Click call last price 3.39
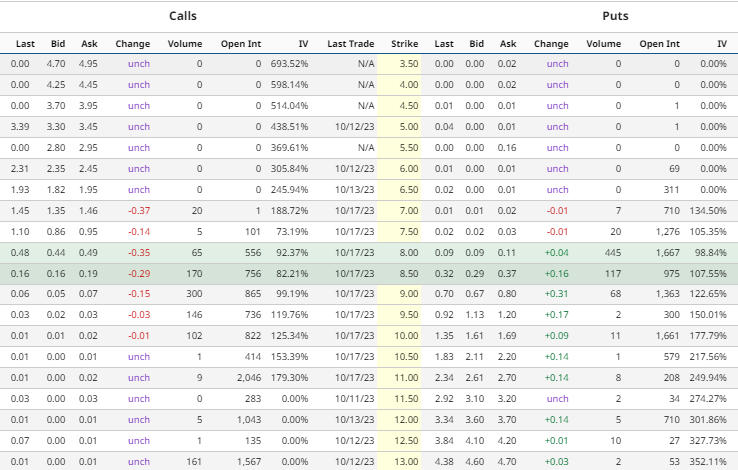This screenshot has width=738, height=470. (x=20, y=127)
